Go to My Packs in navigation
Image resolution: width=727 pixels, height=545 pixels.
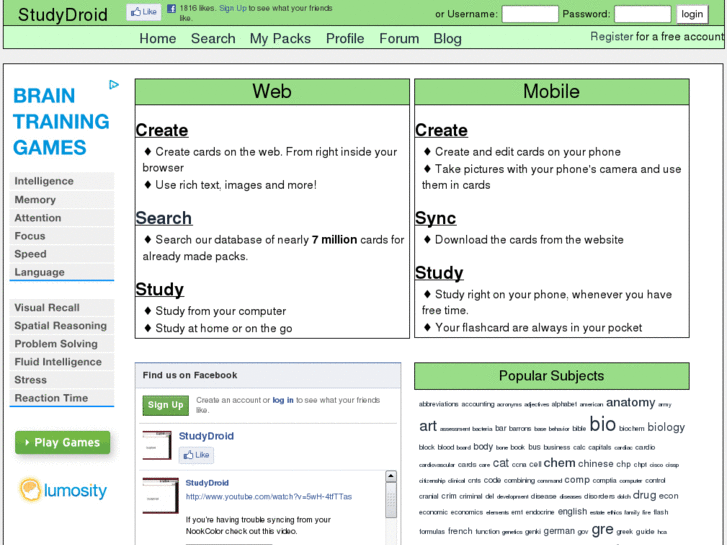point(280,38)
